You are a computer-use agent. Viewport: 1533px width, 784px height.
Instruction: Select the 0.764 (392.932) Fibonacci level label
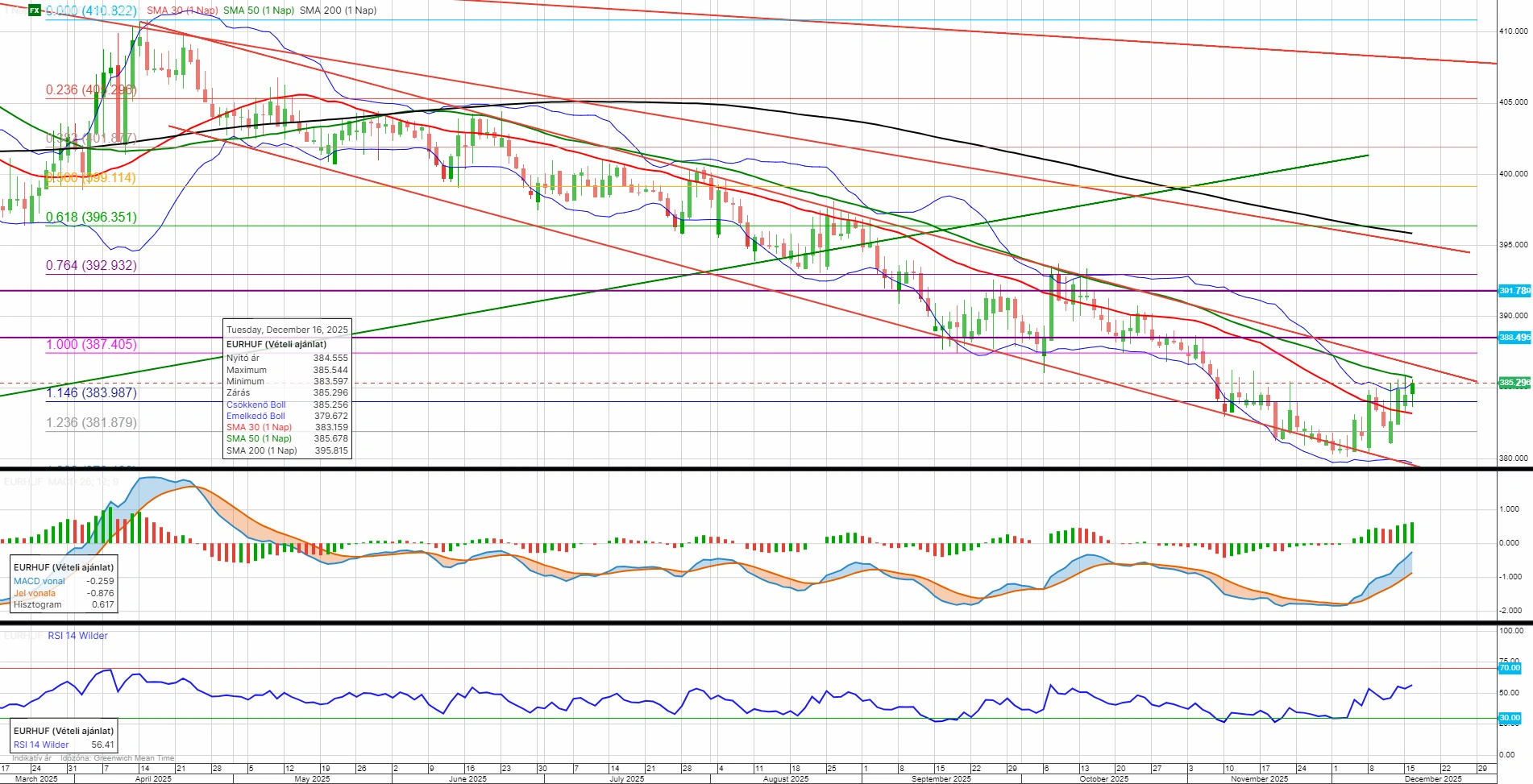91,266
